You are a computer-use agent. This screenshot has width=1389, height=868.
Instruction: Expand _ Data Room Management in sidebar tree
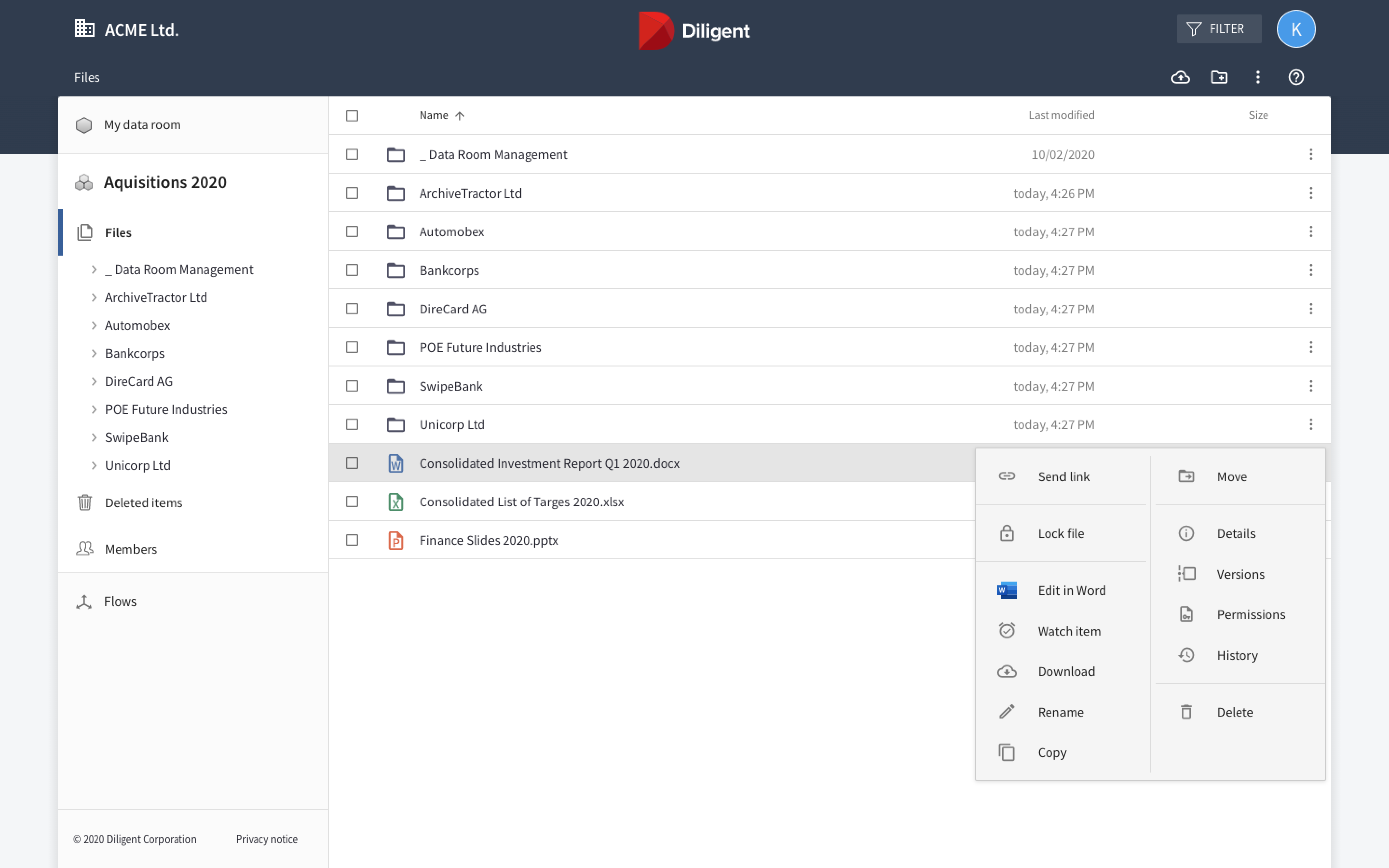pyautogui.click(x=94, y=269)
